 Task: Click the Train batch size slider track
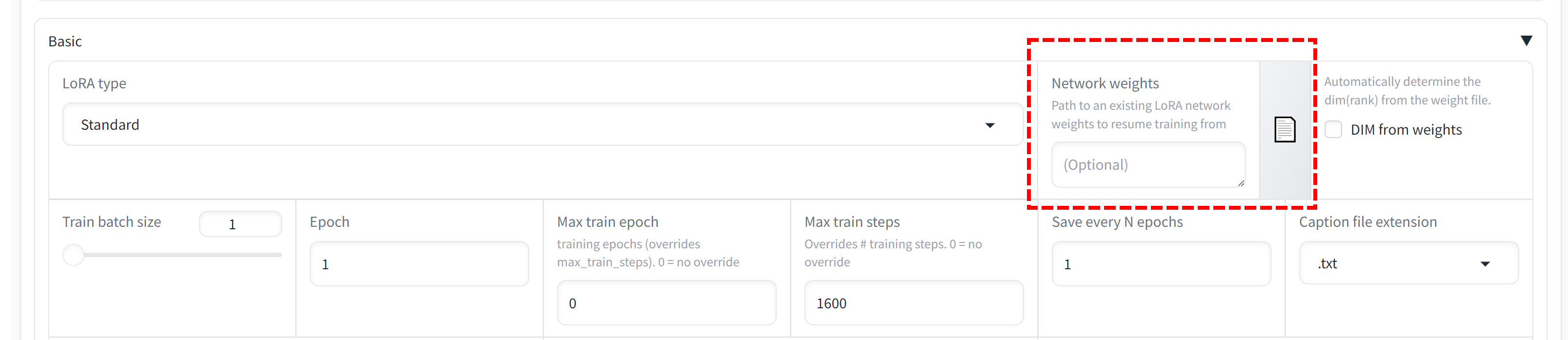click(182, 255)
